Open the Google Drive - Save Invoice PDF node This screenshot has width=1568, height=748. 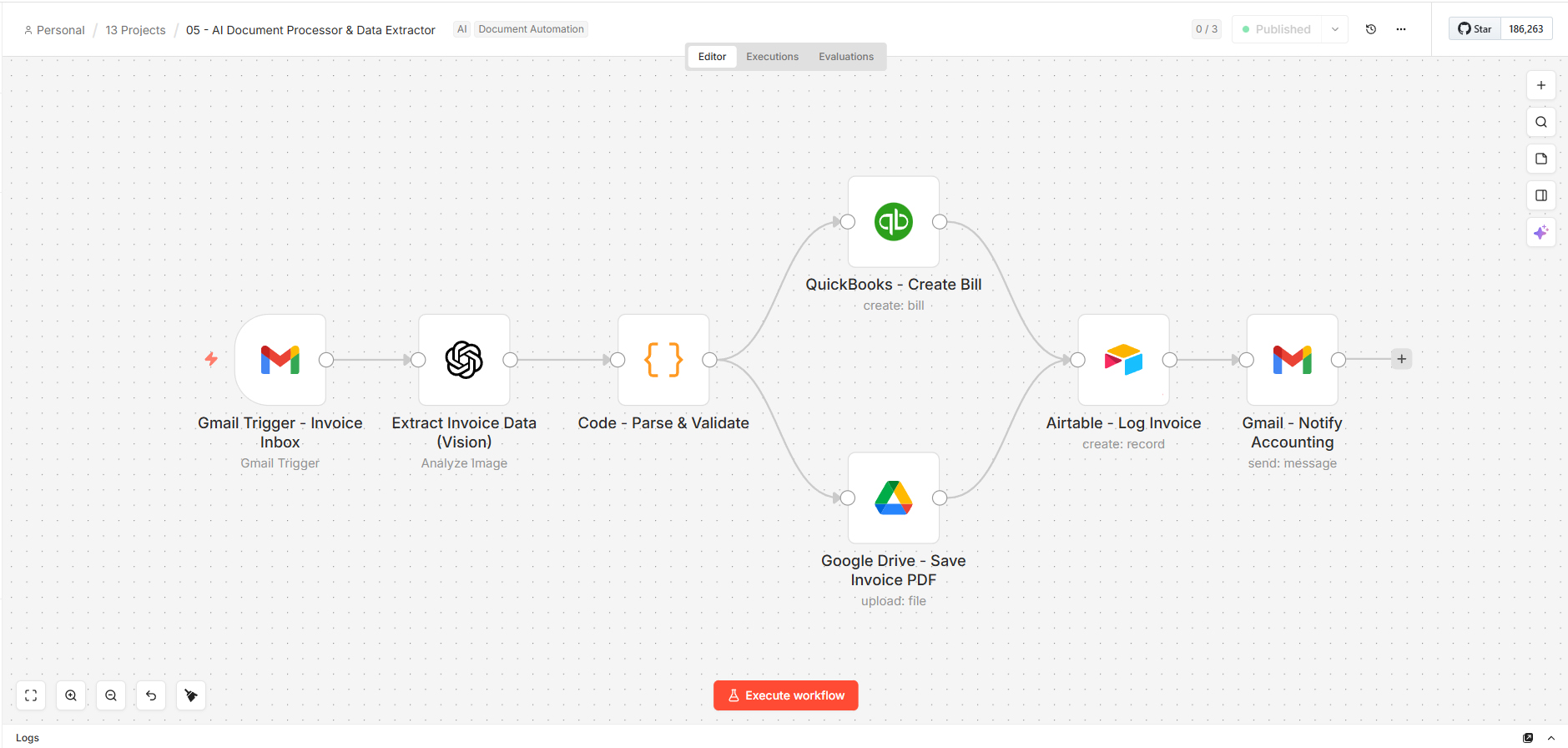894,498
